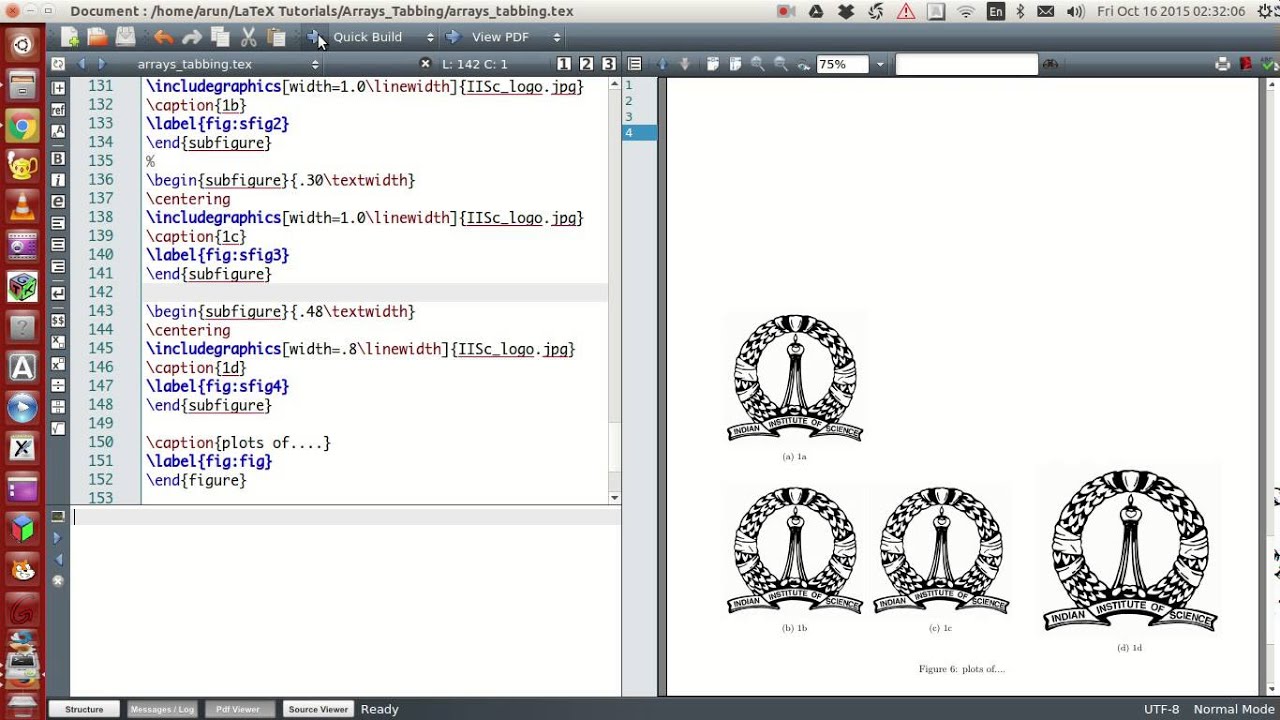
Task: Select page 2 in the PDF page list
Action: point(639,101)
